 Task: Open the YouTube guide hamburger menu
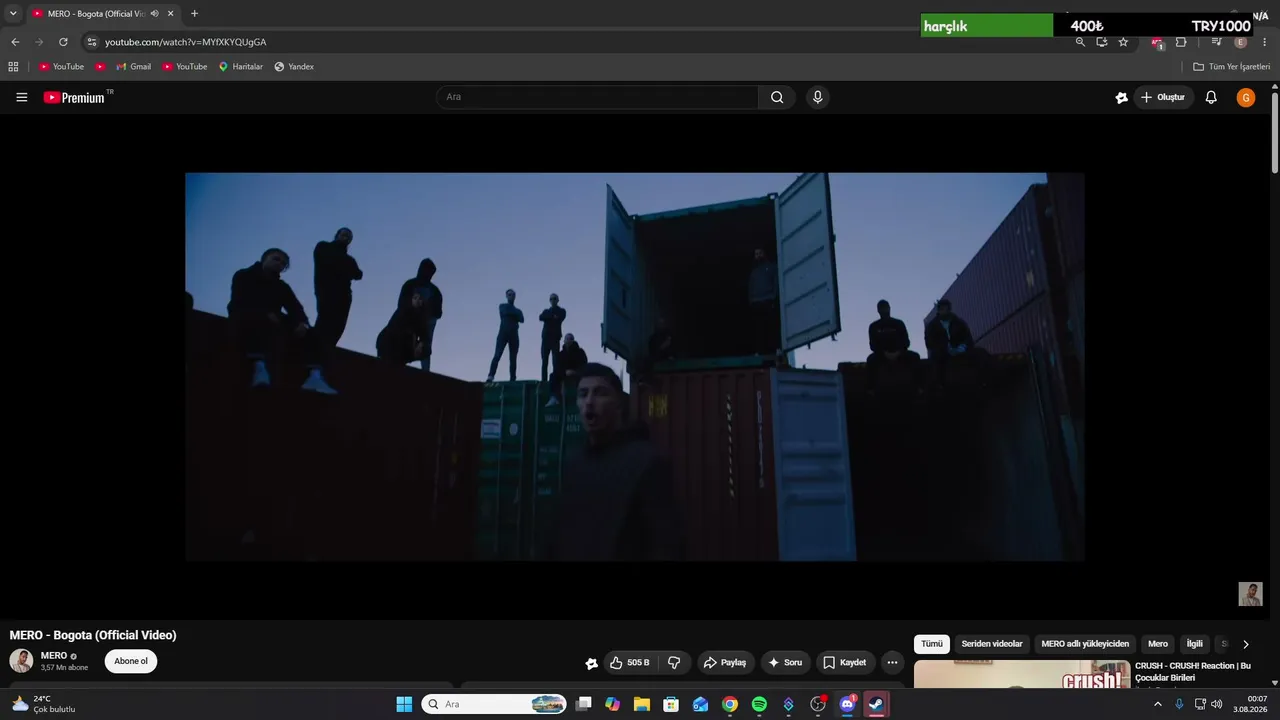22,97
